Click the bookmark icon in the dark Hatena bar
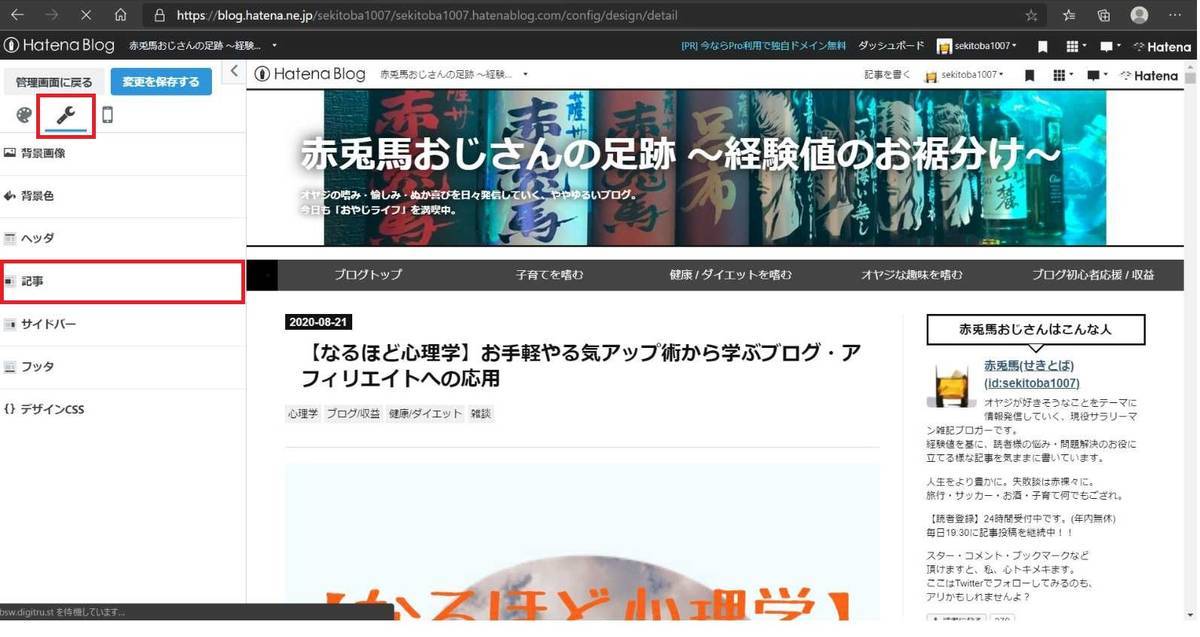This screenshot has height=637, width=1200. (1043, 46)
